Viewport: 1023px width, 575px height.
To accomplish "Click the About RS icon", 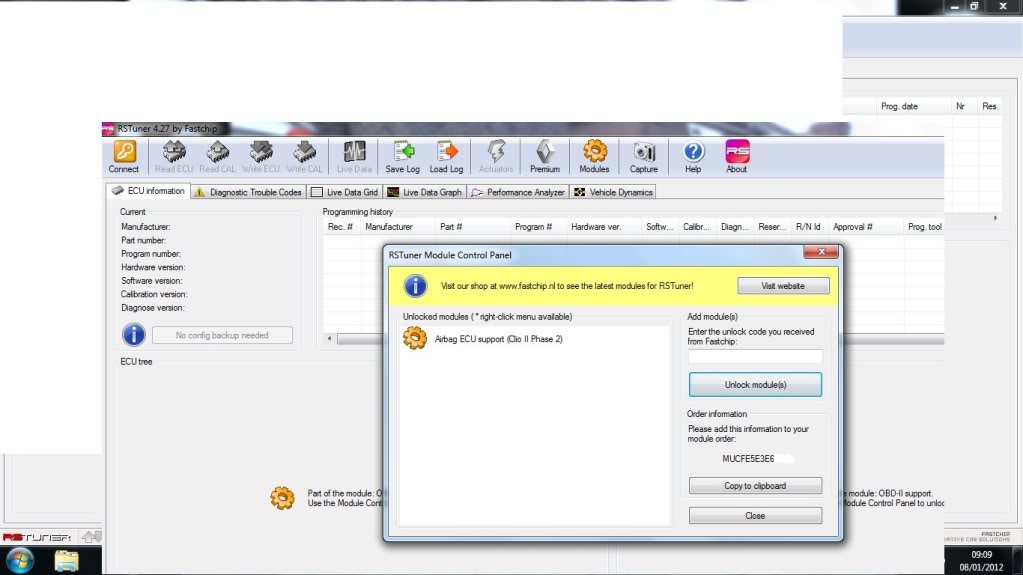I will tap(737, 153).
